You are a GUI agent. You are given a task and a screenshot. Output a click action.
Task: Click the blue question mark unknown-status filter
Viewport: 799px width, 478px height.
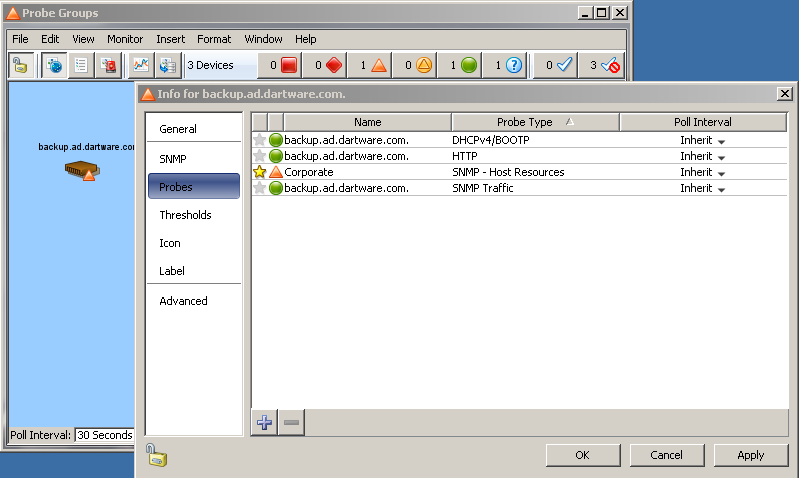tap(514, 65)
